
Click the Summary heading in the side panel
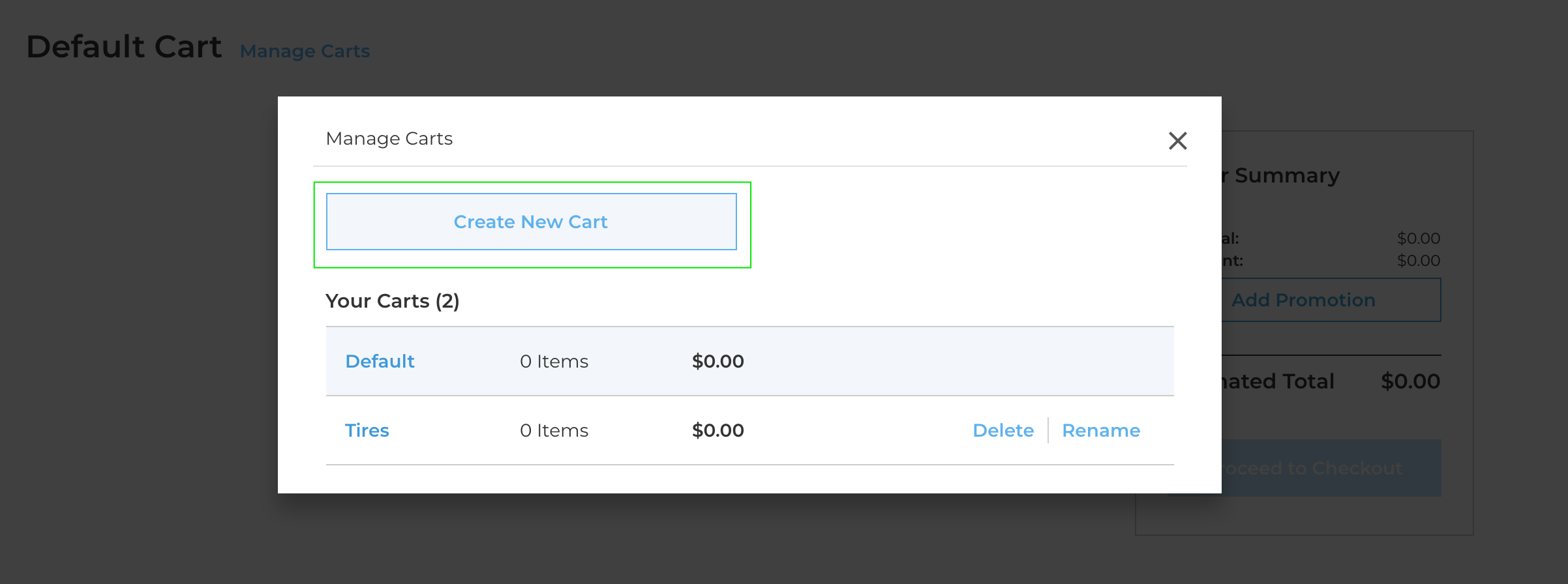coord(1287,175)
